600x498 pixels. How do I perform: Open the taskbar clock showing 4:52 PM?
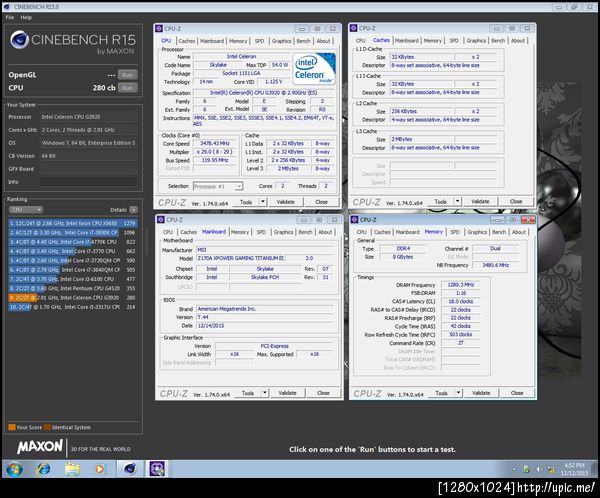(x=574, y=469)
